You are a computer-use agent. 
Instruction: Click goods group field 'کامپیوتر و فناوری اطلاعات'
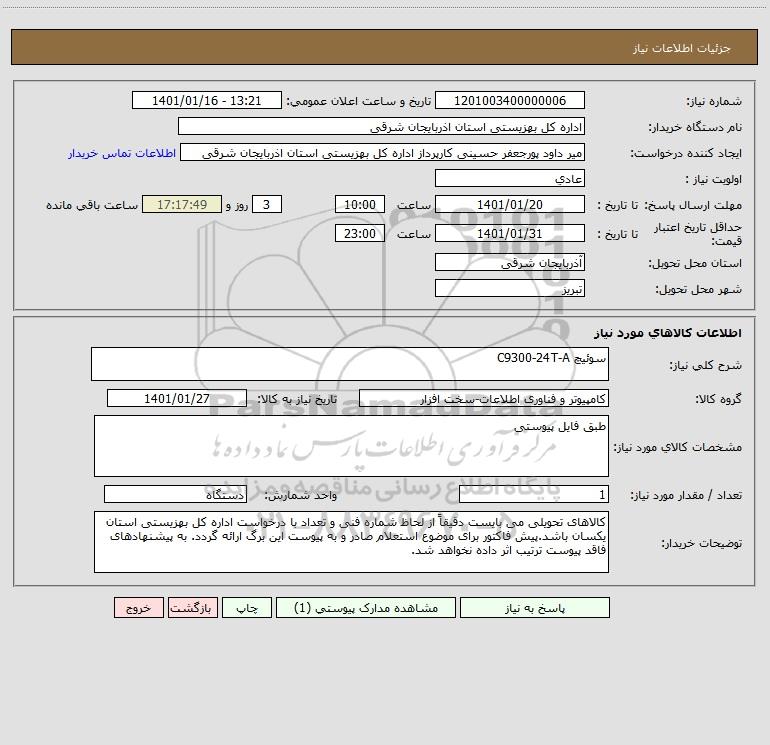coord(484,398)
